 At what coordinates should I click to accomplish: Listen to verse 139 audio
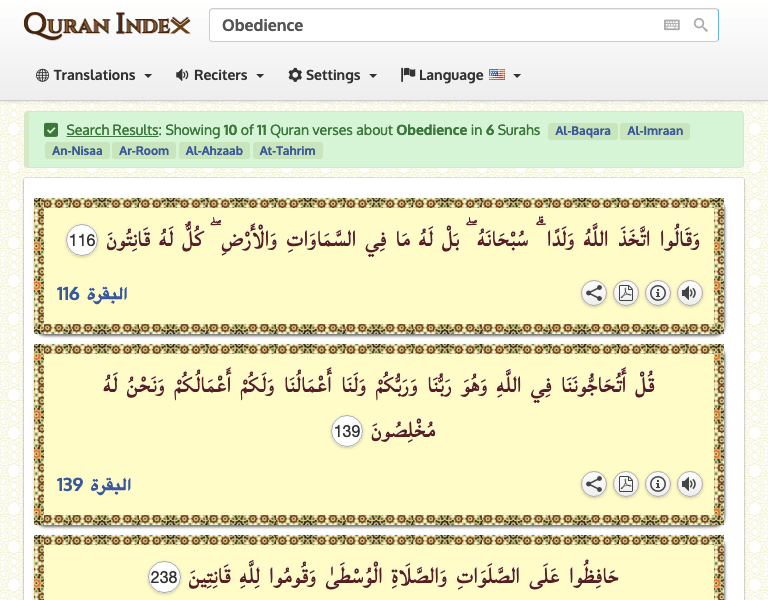(x=689, y=484)
